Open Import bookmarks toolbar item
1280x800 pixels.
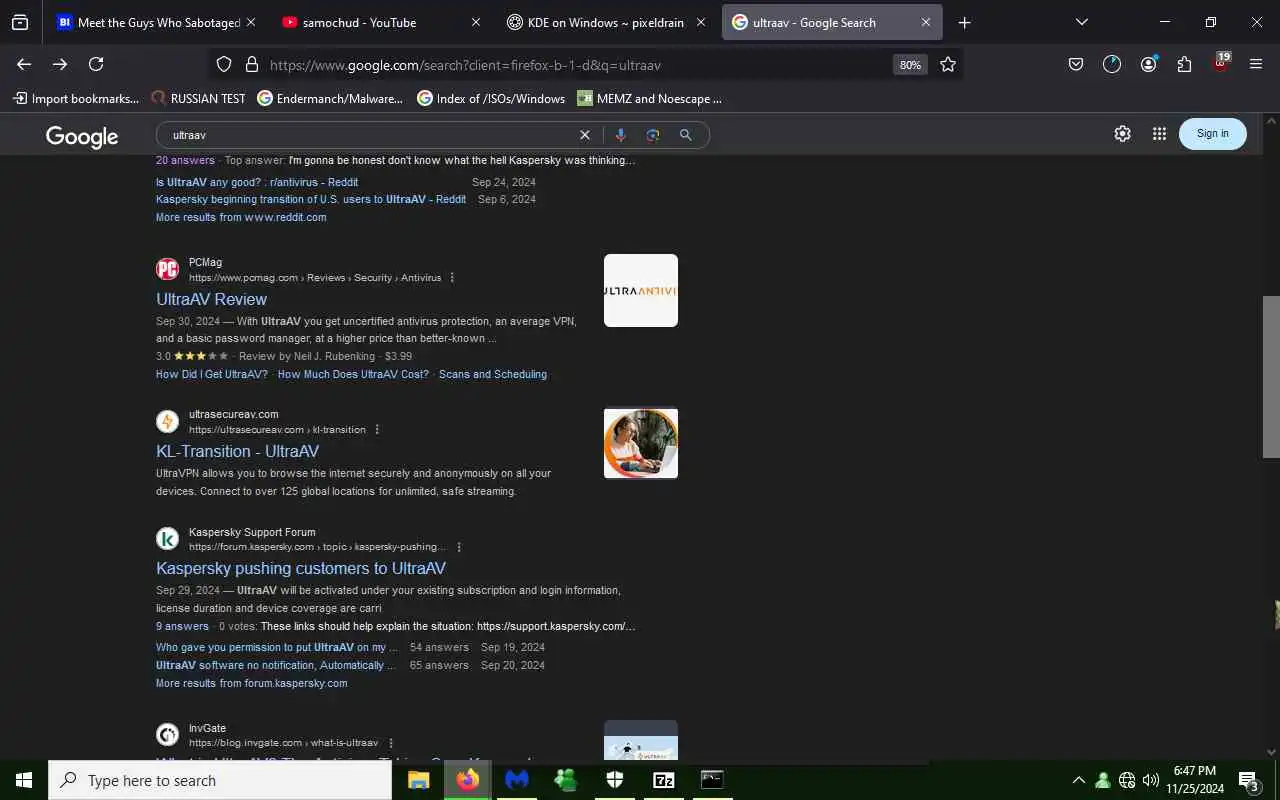(x=76, y=98)
